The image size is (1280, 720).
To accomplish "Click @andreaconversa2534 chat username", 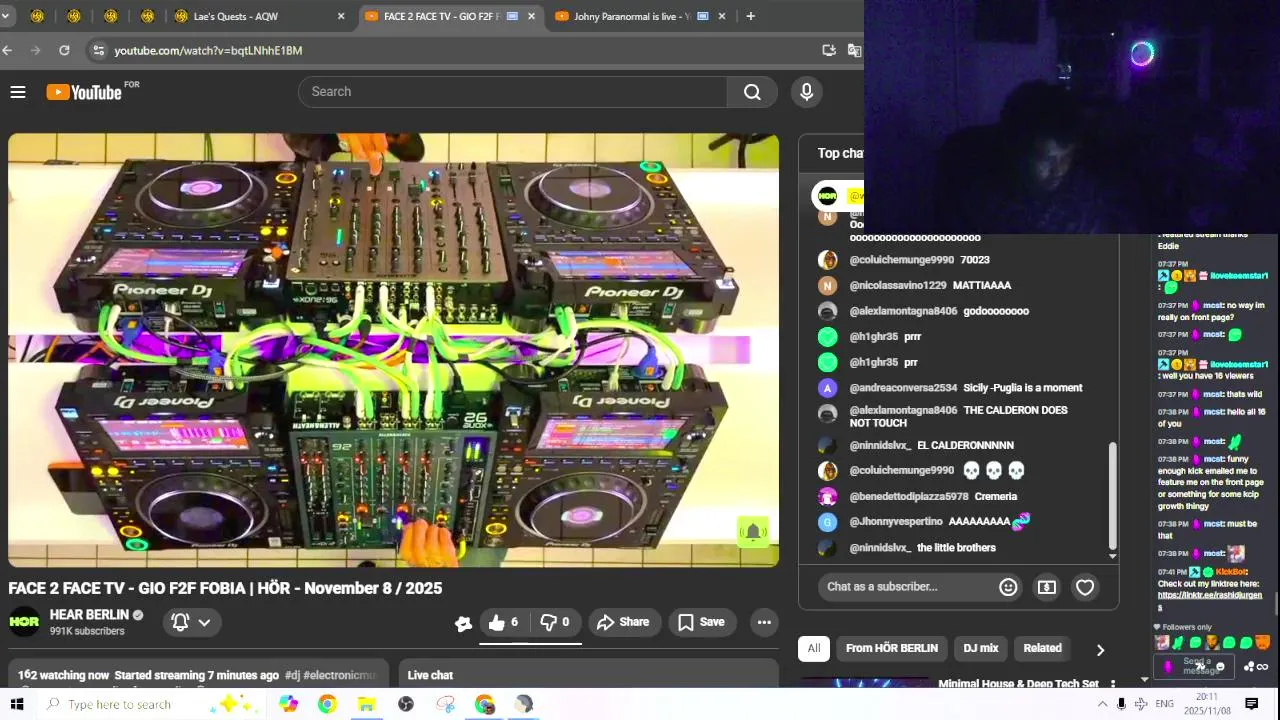I will point(903,388).
